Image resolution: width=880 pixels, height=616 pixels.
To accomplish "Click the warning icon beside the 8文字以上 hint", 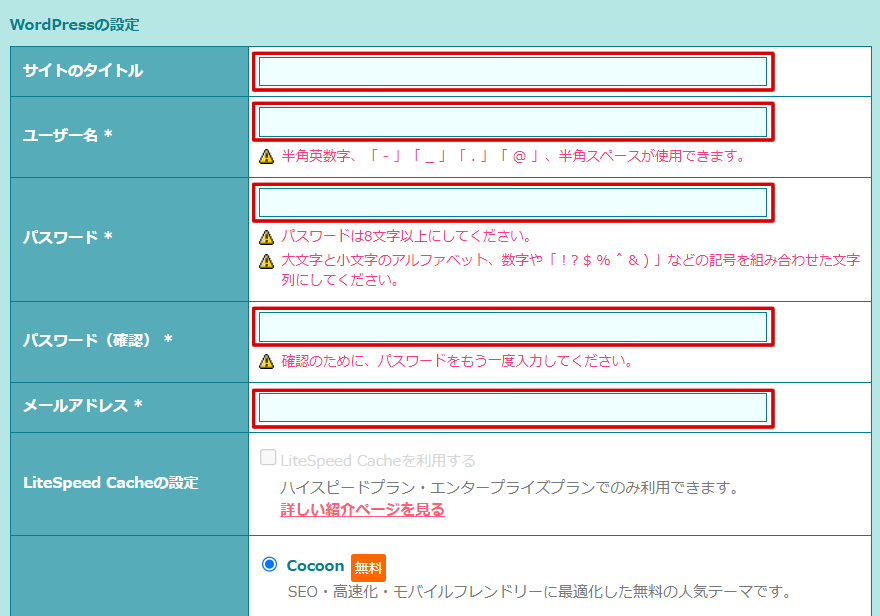I will (266, 237).
